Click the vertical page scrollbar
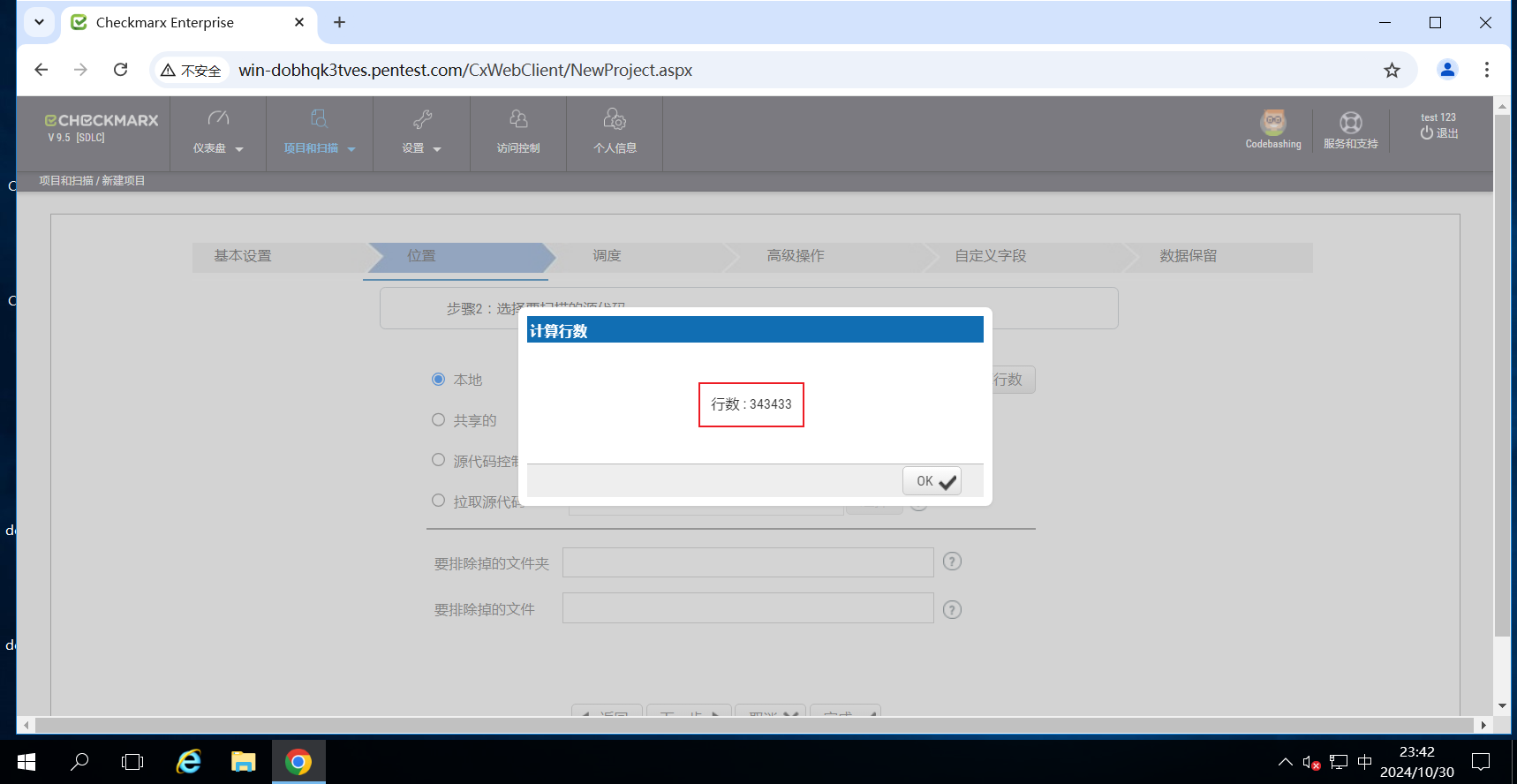 point(1502,371)
